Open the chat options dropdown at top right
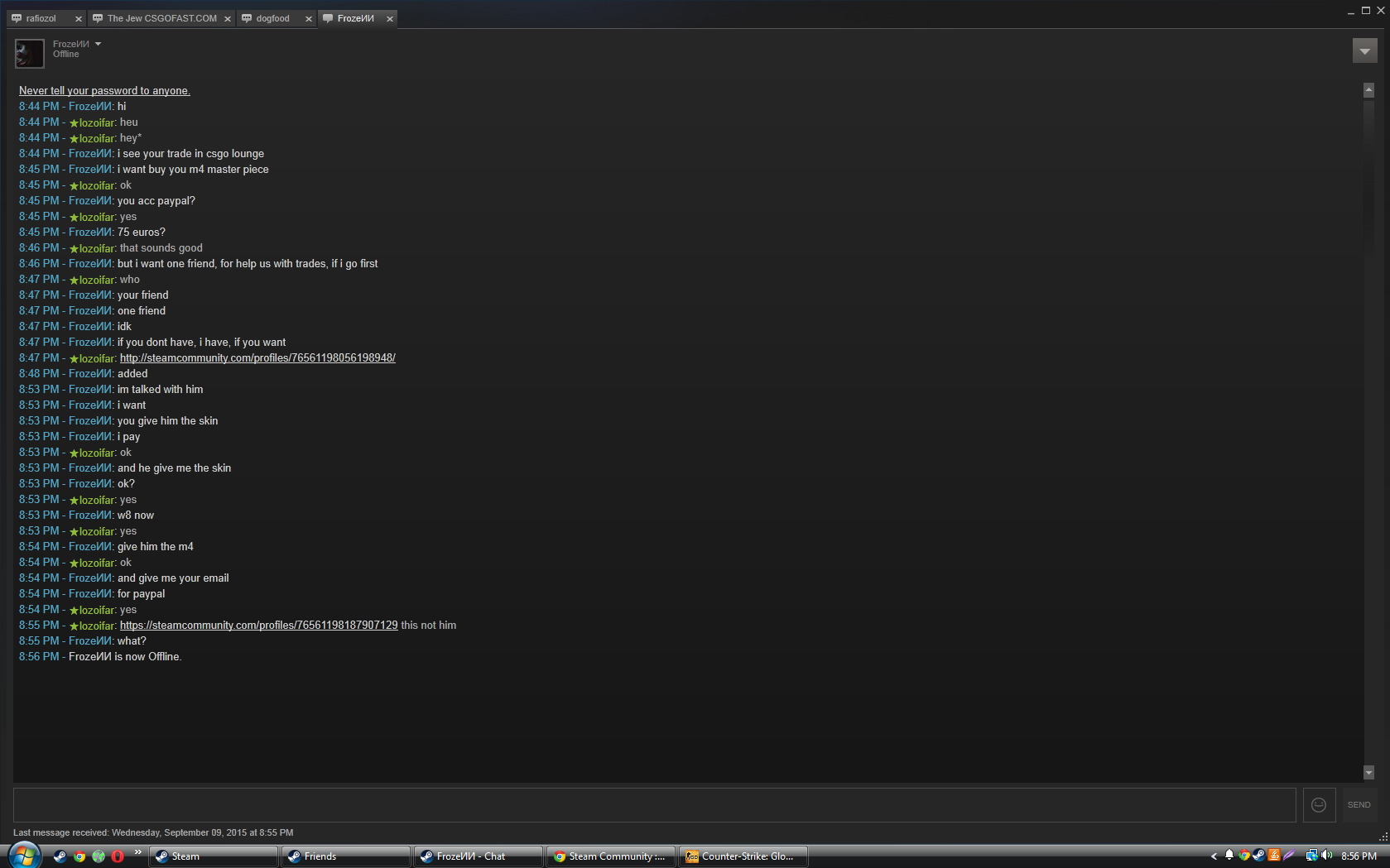 [x=1364, y=51]
